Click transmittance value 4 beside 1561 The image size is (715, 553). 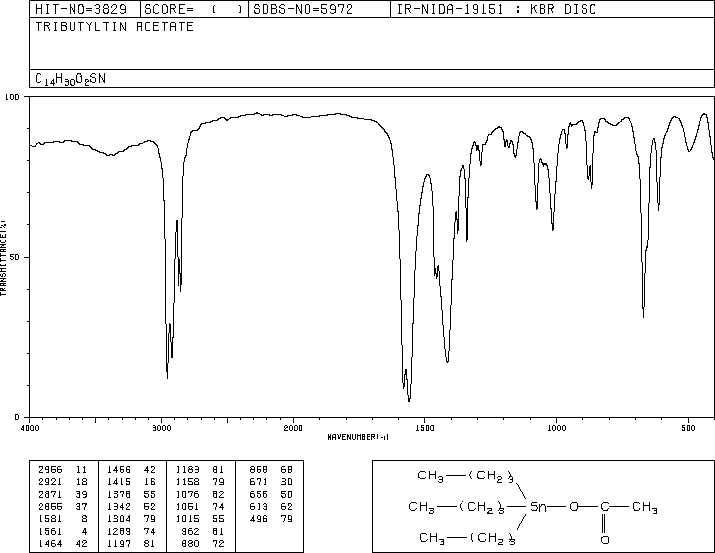pyautogui.click(x=84, y=531)
